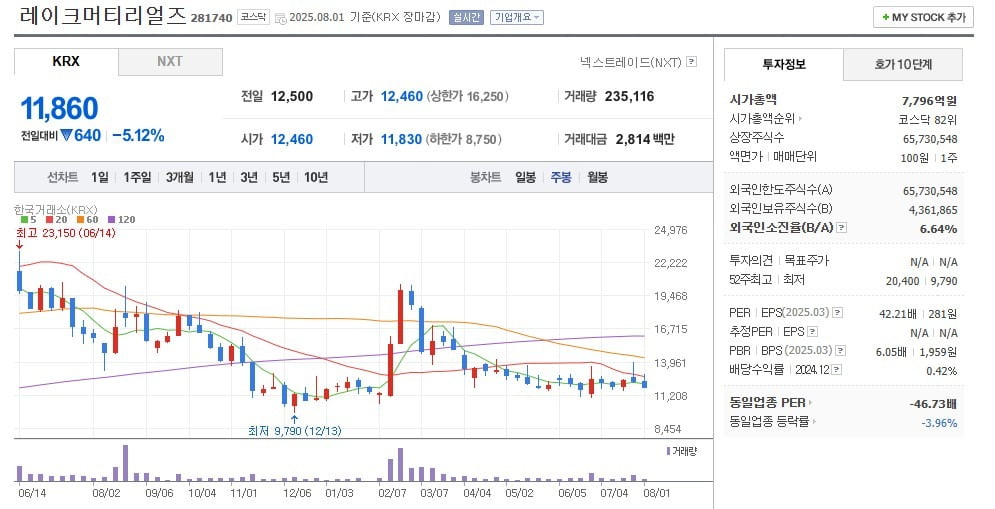Click the current price 11,860
Screen dimensions: 995x509
click(x=60, y=109)
